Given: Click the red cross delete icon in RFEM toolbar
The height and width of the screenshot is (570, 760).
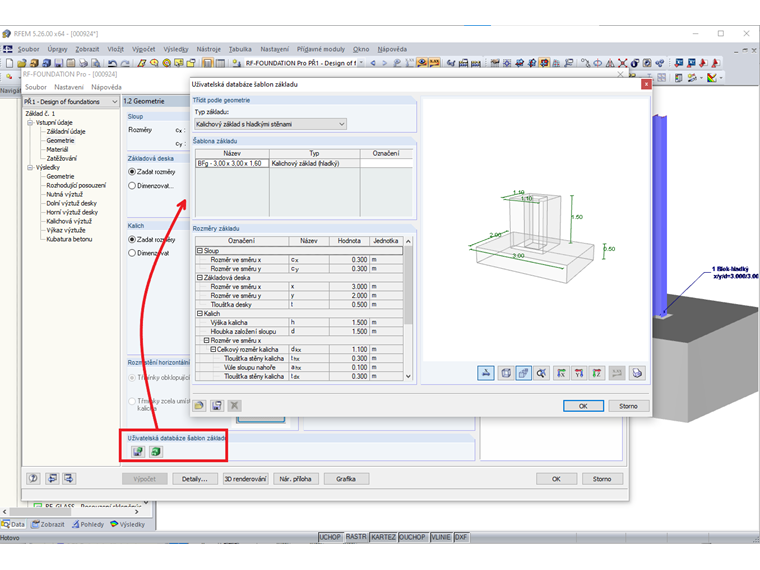Looking at the screenshot, I should (622, 63).
